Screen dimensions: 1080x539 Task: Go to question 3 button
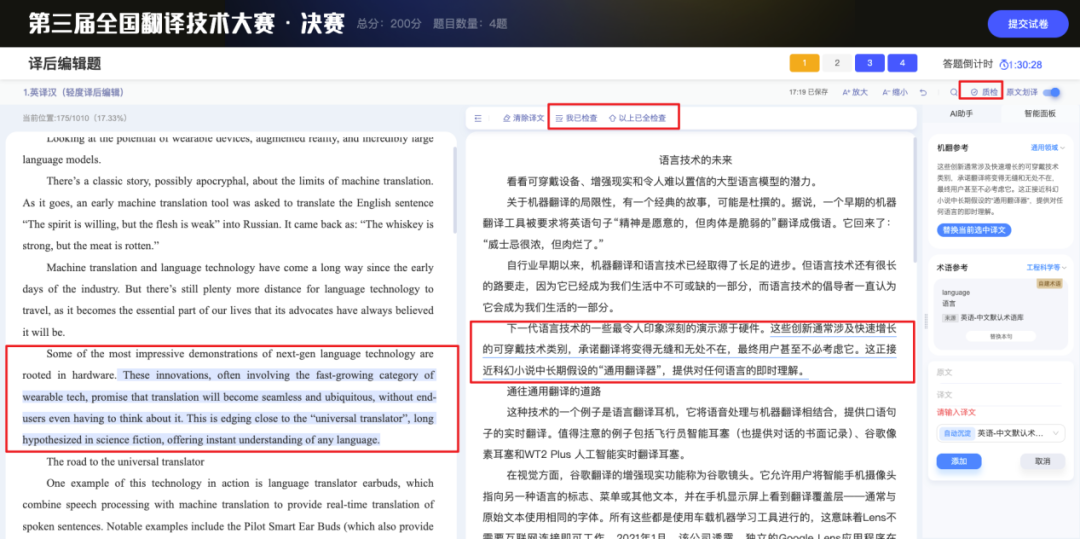[x=869, y=63]
